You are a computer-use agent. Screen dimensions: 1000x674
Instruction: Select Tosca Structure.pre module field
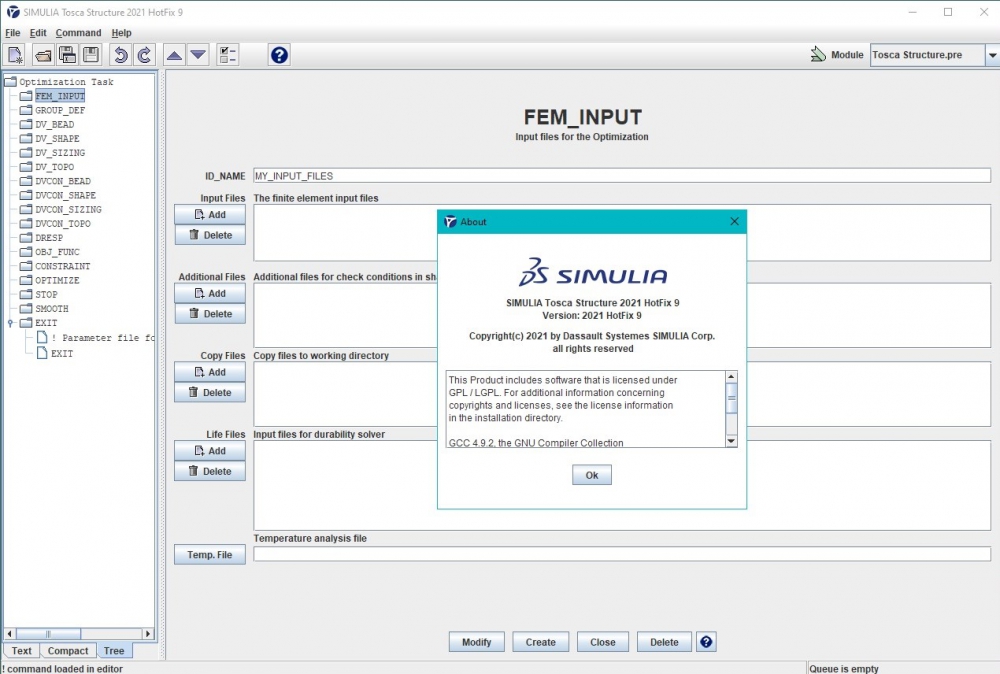pyautogui.click(x=927, y=55)
